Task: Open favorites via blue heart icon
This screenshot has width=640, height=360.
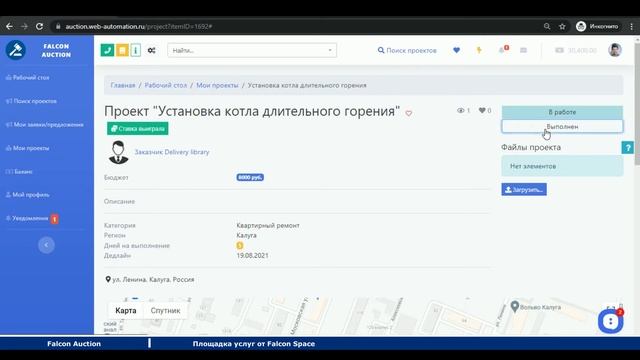Action: [456, 50]
